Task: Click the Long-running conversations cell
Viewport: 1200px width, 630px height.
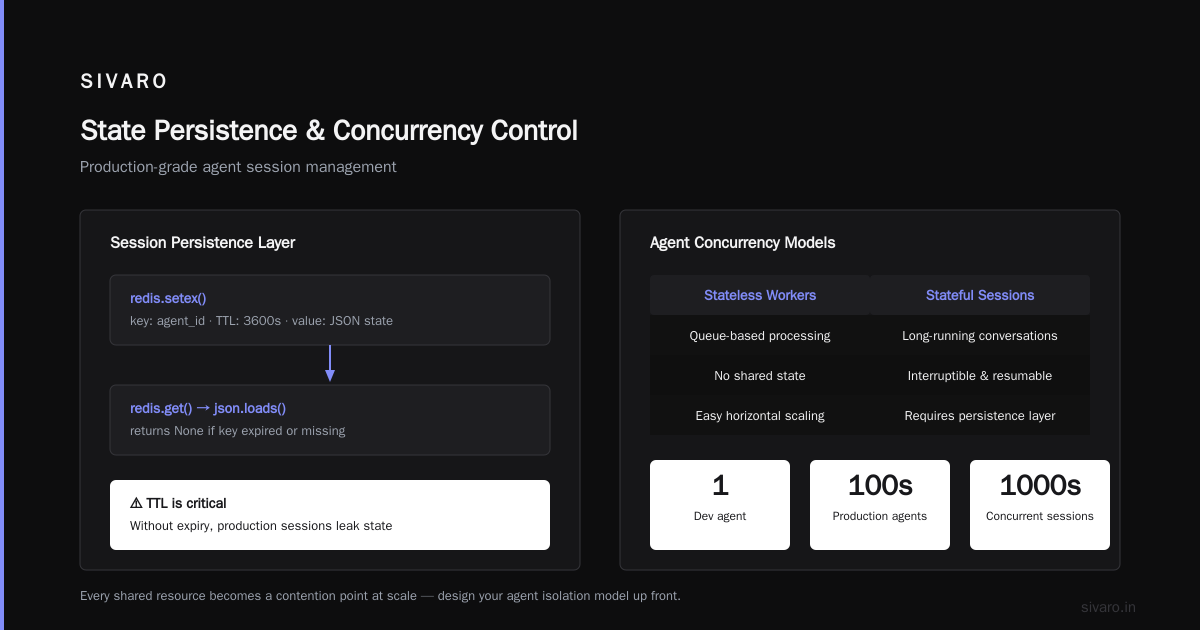Action: pyautogui.click(x=980, y=335)
